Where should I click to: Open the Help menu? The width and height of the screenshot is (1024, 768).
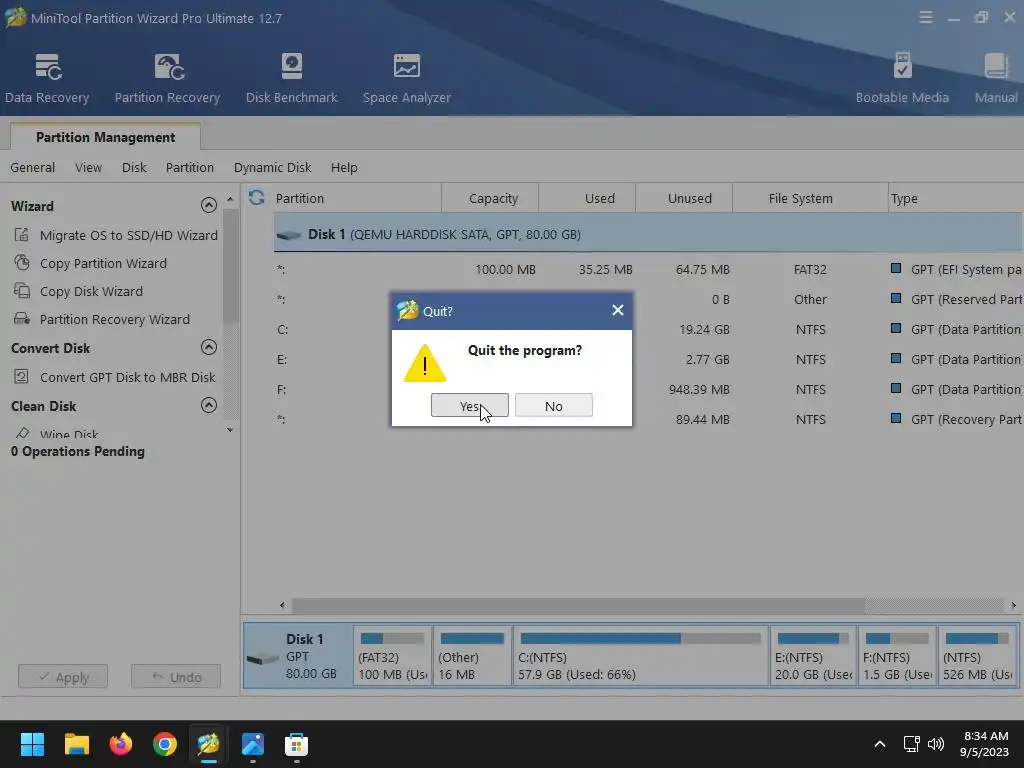click(344, 167)
